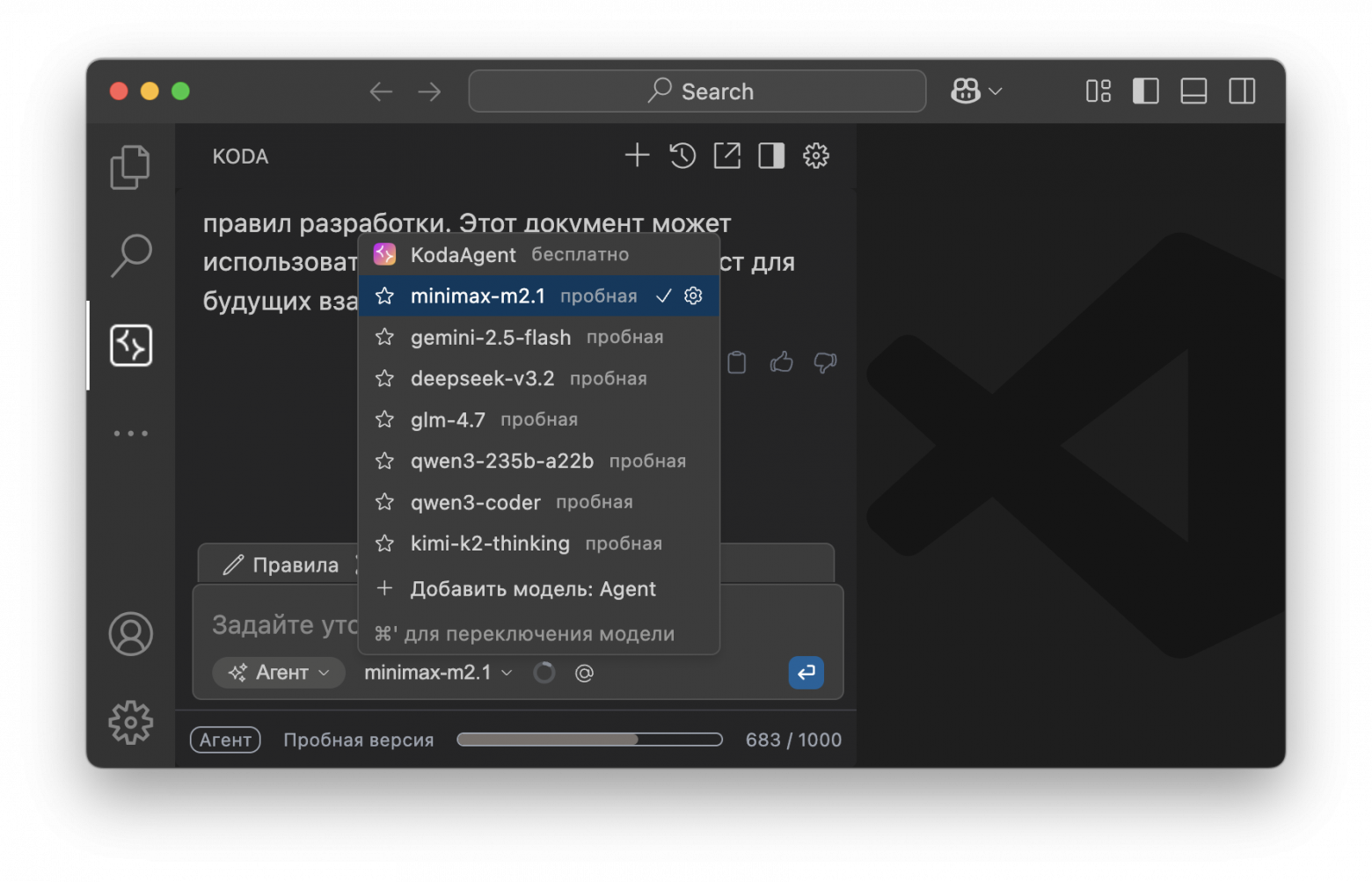Viewport: 1372px width, 882px height.
Task: Click the @ context attachment icon
Action: point(584,673)
